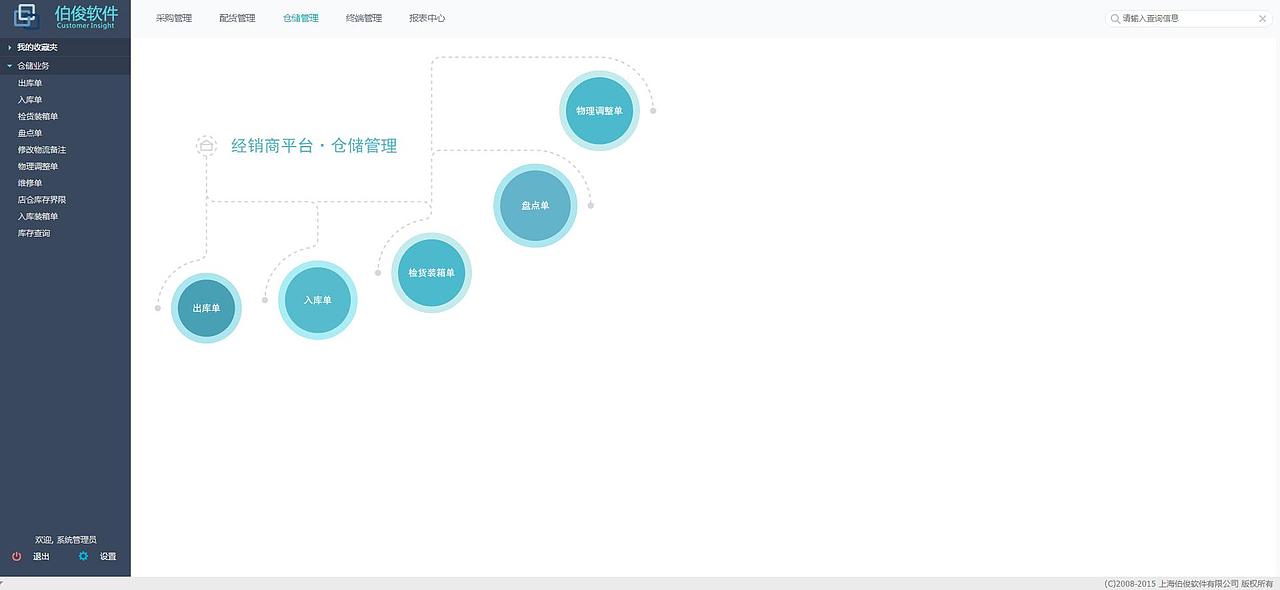Click the 设置 settings link

pyautogui.click(x=108, y=557)
